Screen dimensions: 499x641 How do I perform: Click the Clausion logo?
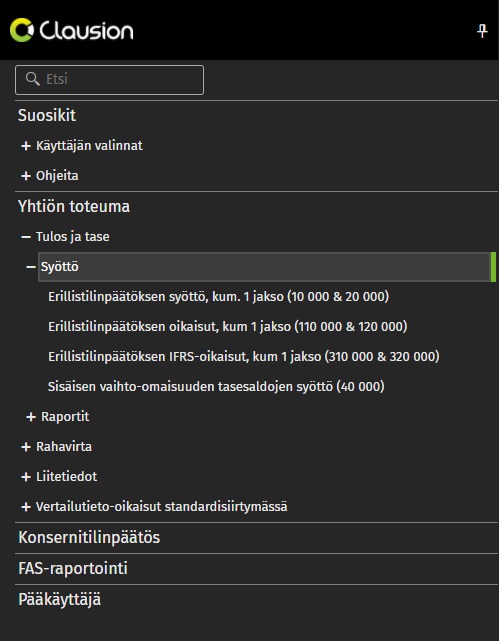[72, 30]
